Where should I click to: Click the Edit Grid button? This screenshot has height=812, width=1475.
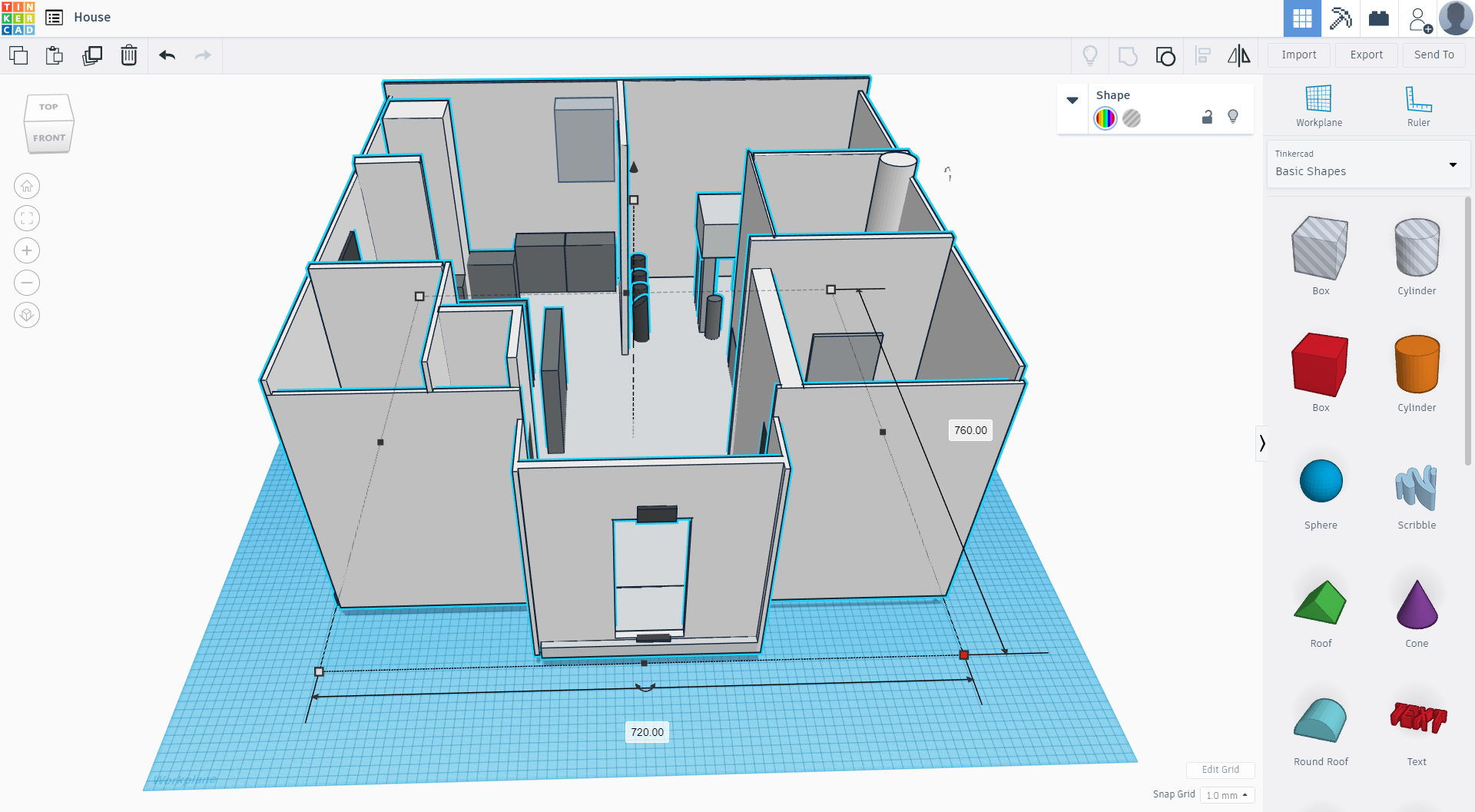pyautogui.click(x=1220, y=769)
